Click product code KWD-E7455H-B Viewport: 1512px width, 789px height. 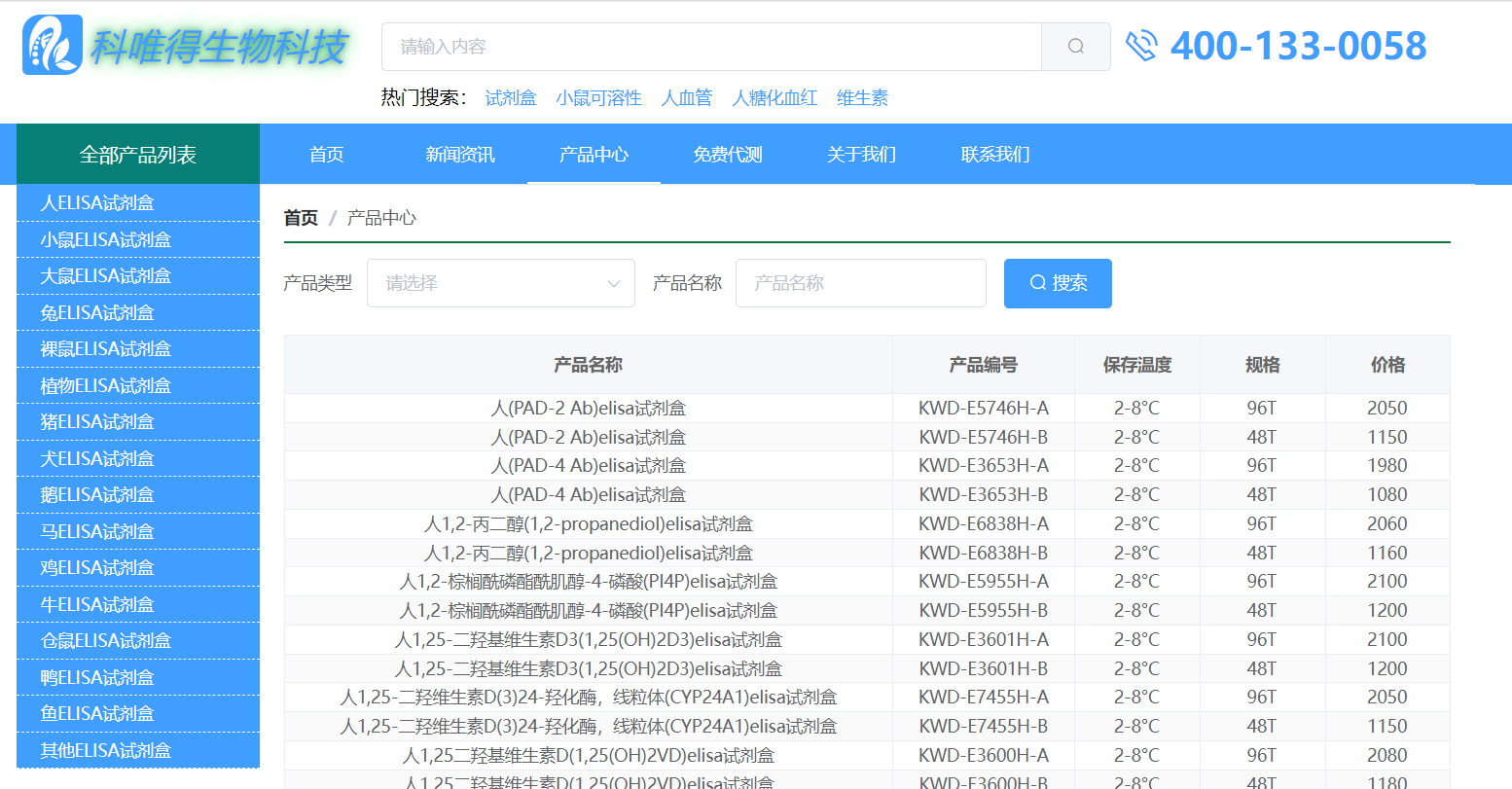click(984, 727)
